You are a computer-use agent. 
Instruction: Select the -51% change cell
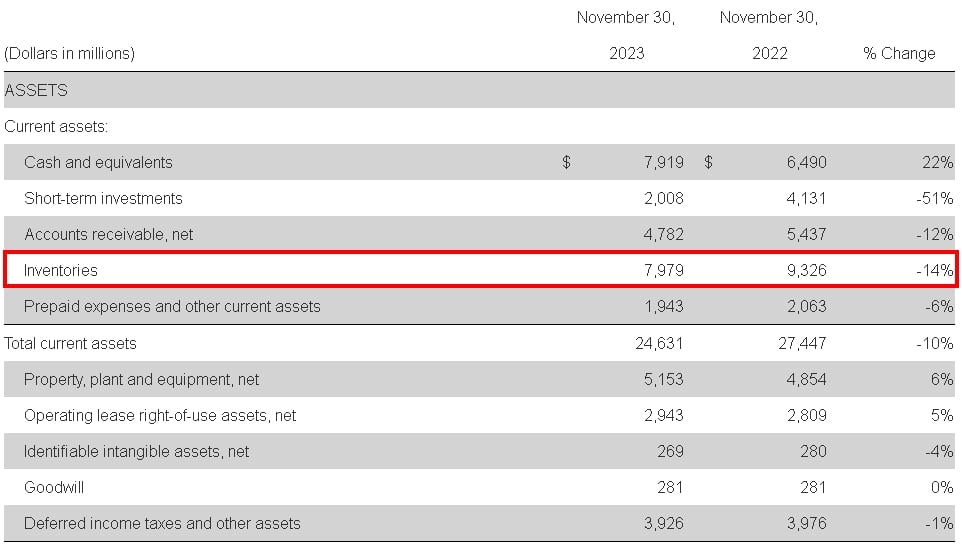(x=934, y=199)
